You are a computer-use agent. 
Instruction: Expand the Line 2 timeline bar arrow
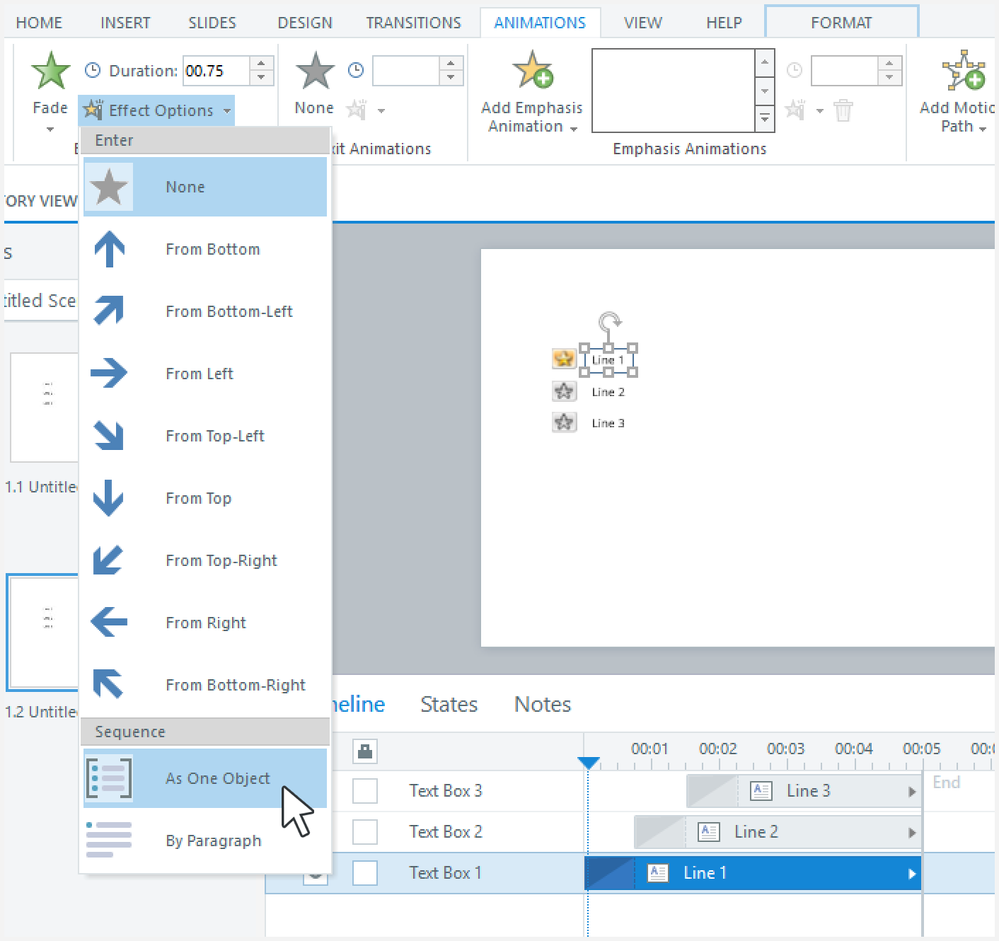click(x=912, y=832)
